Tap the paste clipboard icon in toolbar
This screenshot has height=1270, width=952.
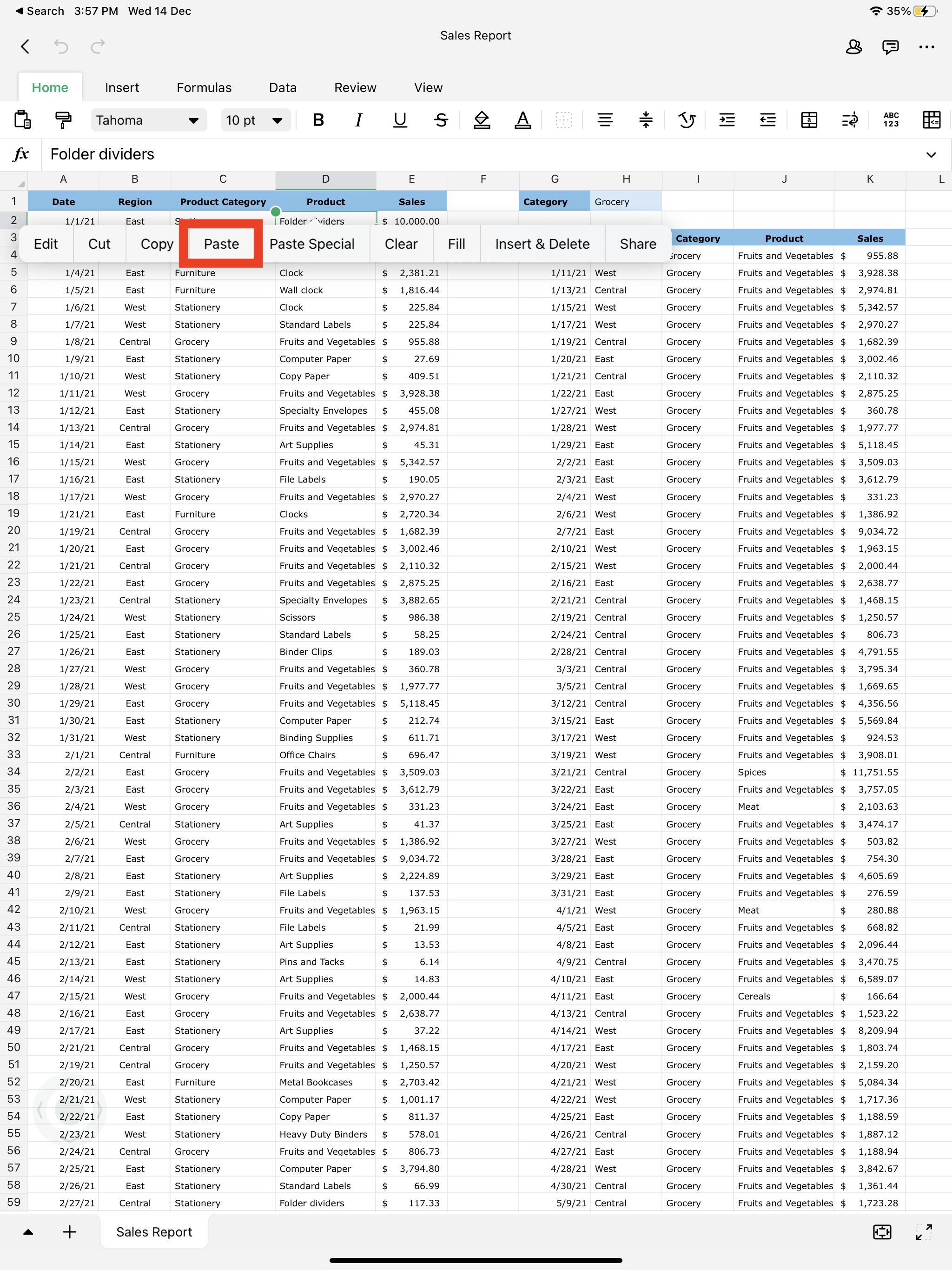pyautogui.click(x=22, y=120)
